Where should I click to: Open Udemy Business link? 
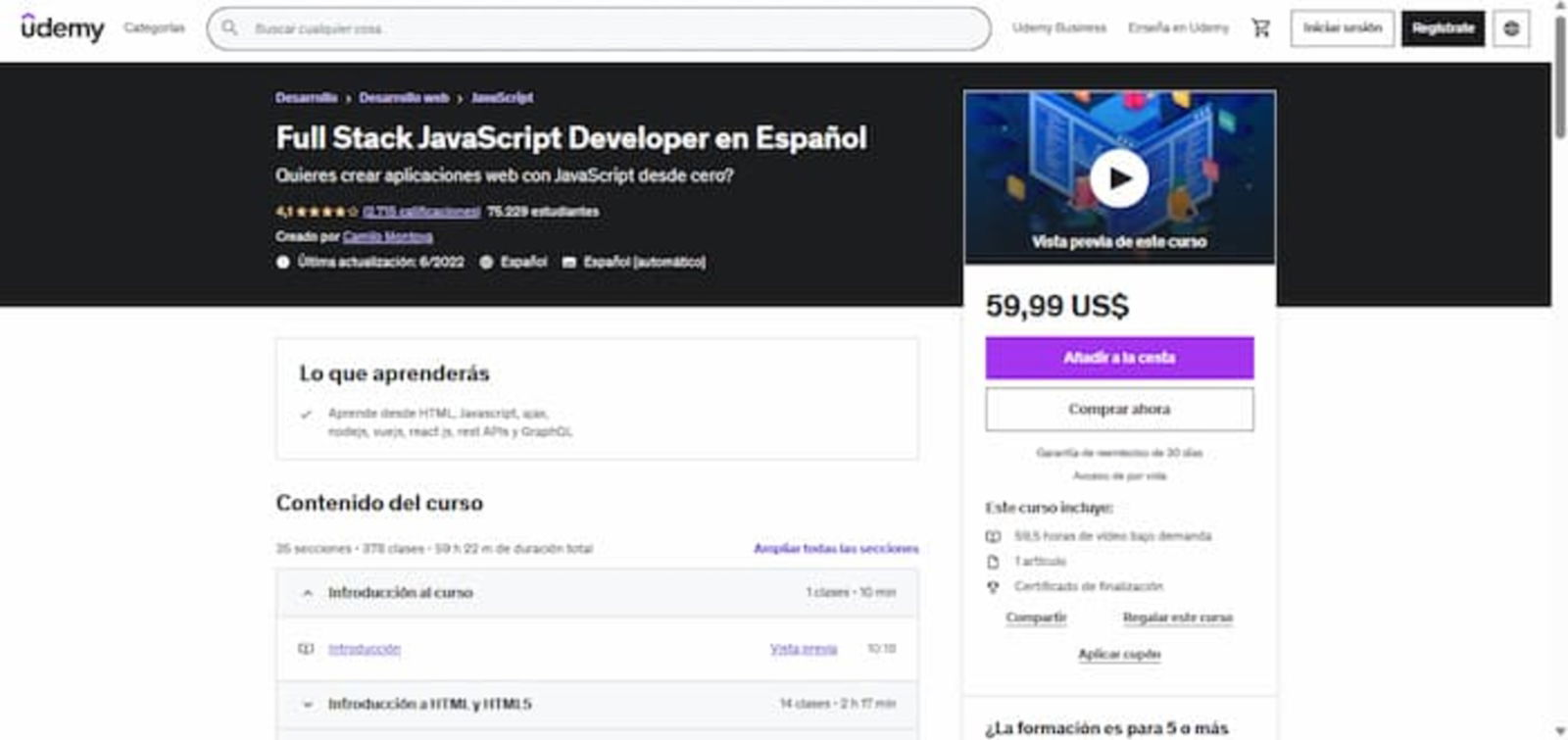coord(1059,27)
